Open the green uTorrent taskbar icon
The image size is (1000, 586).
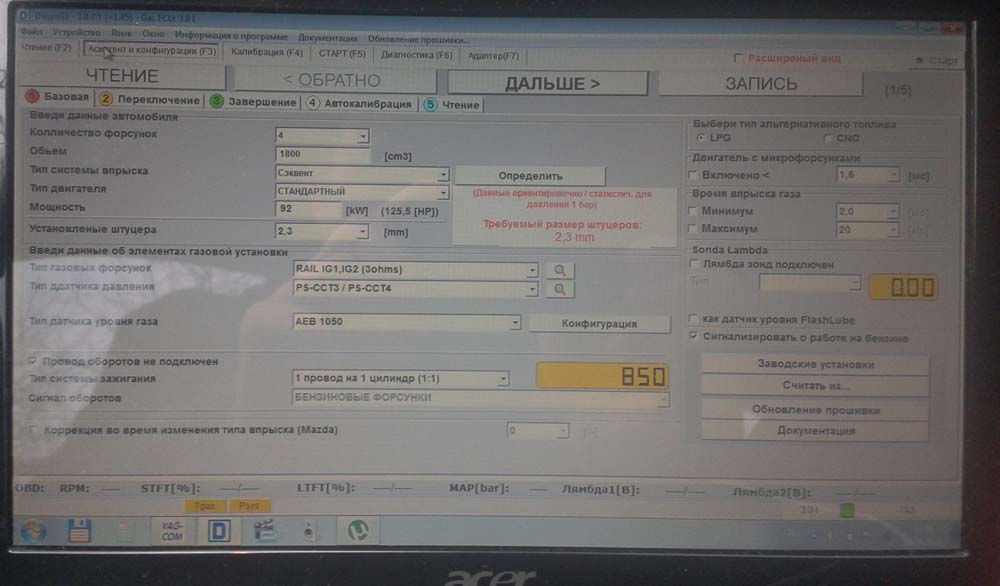(355, 530)
